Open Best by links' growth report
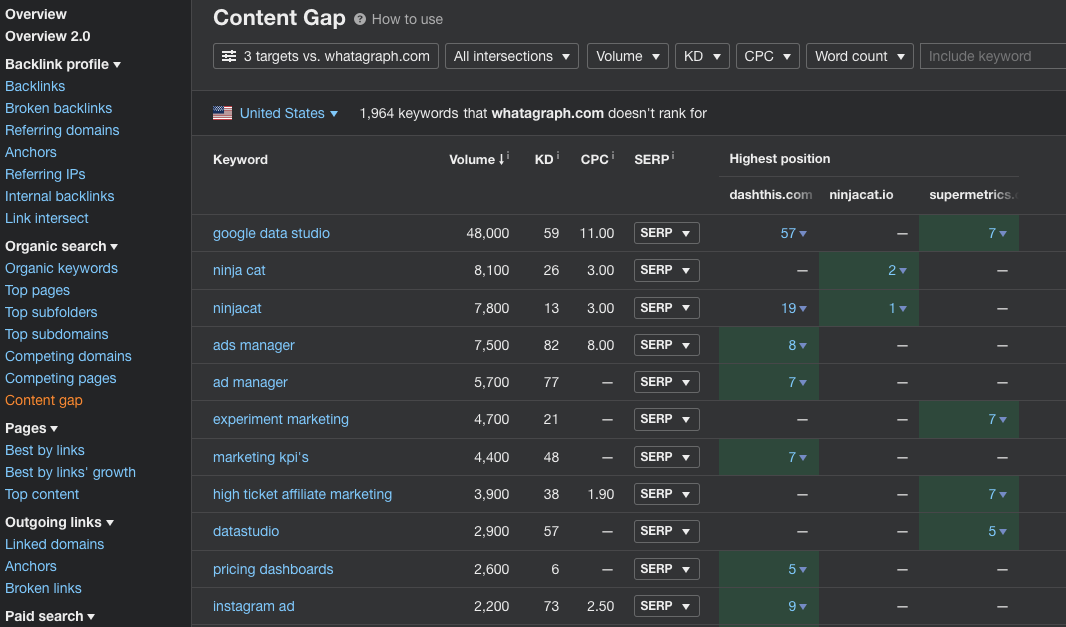1066x627 pixels. point(70,472)
